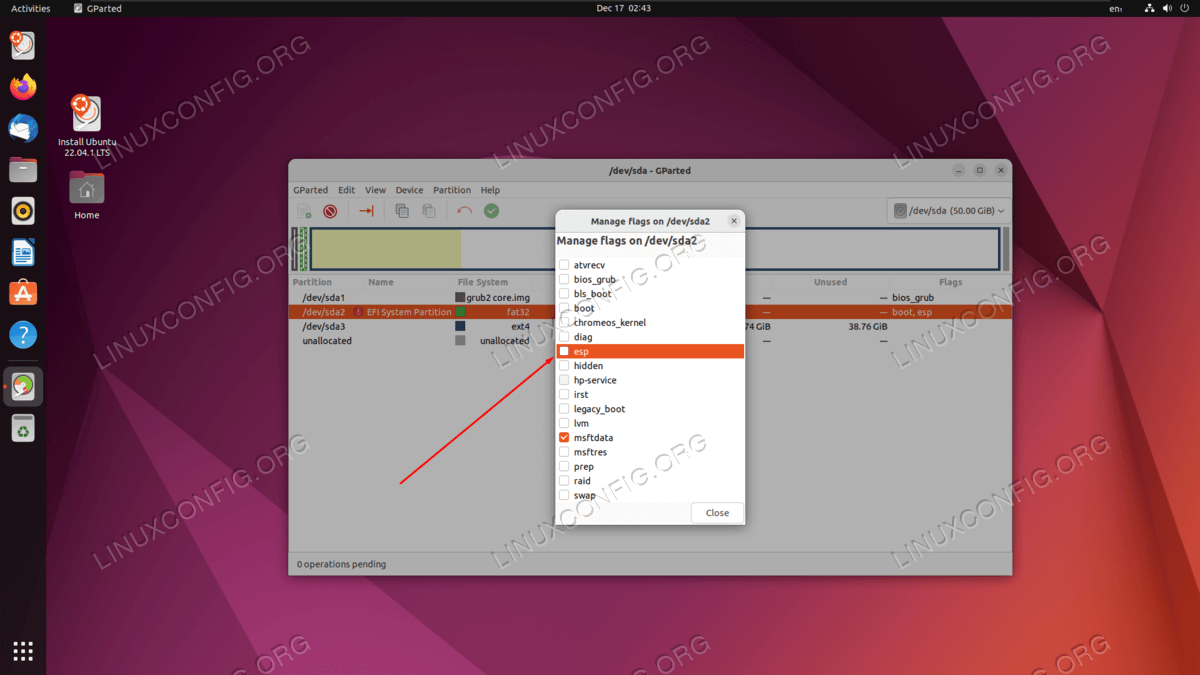Open the Trash from the dock
The width and height of the screenshot is (1200, 675).
(x=23, y=428)
